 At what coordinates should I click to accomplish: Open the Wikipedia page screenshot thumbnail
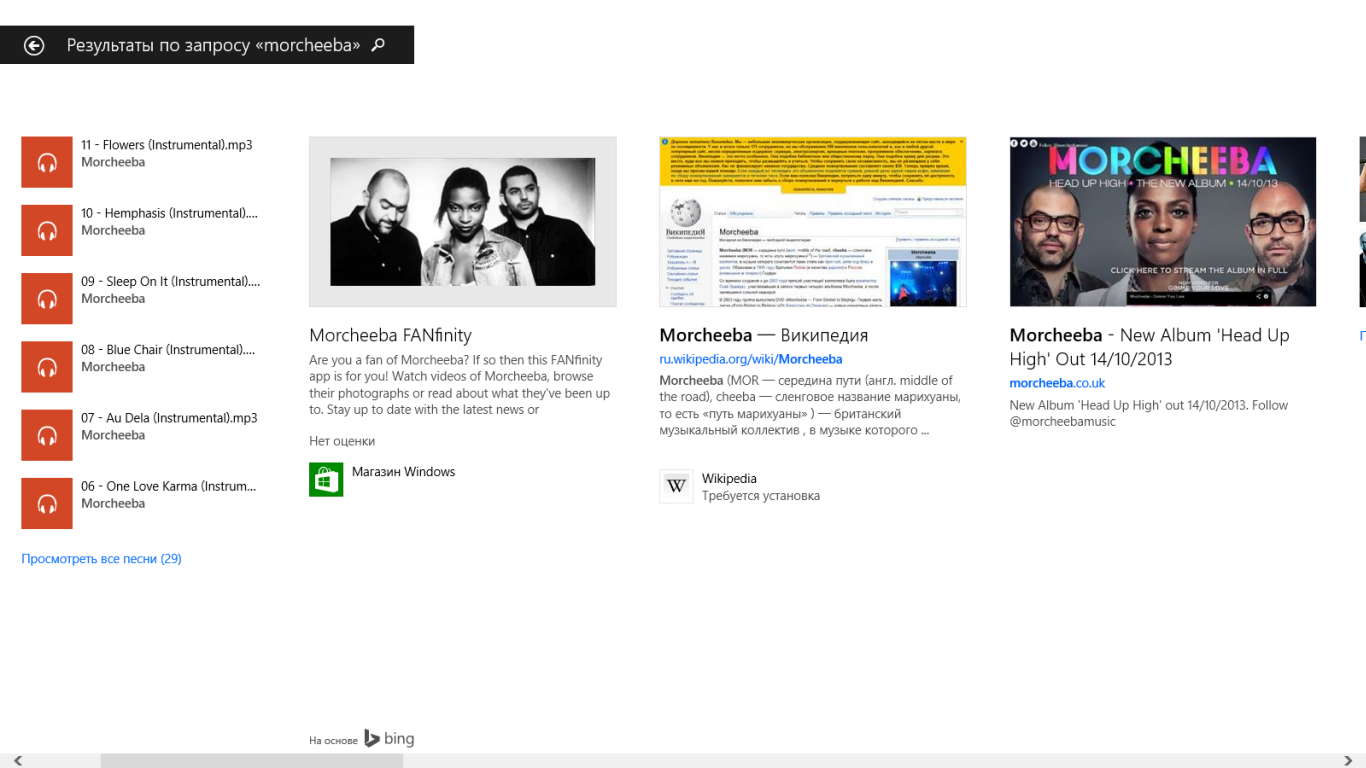coord(813,222)
